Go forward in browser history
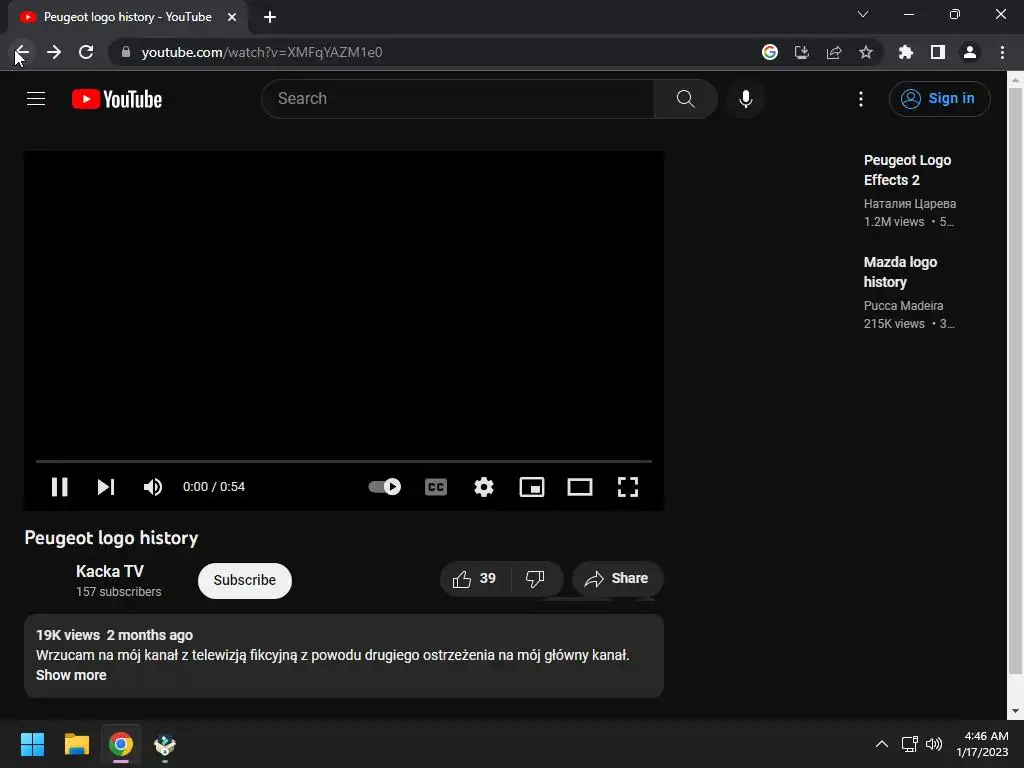This screenshot has height=768, width=1024. click(x=54, y=52)
